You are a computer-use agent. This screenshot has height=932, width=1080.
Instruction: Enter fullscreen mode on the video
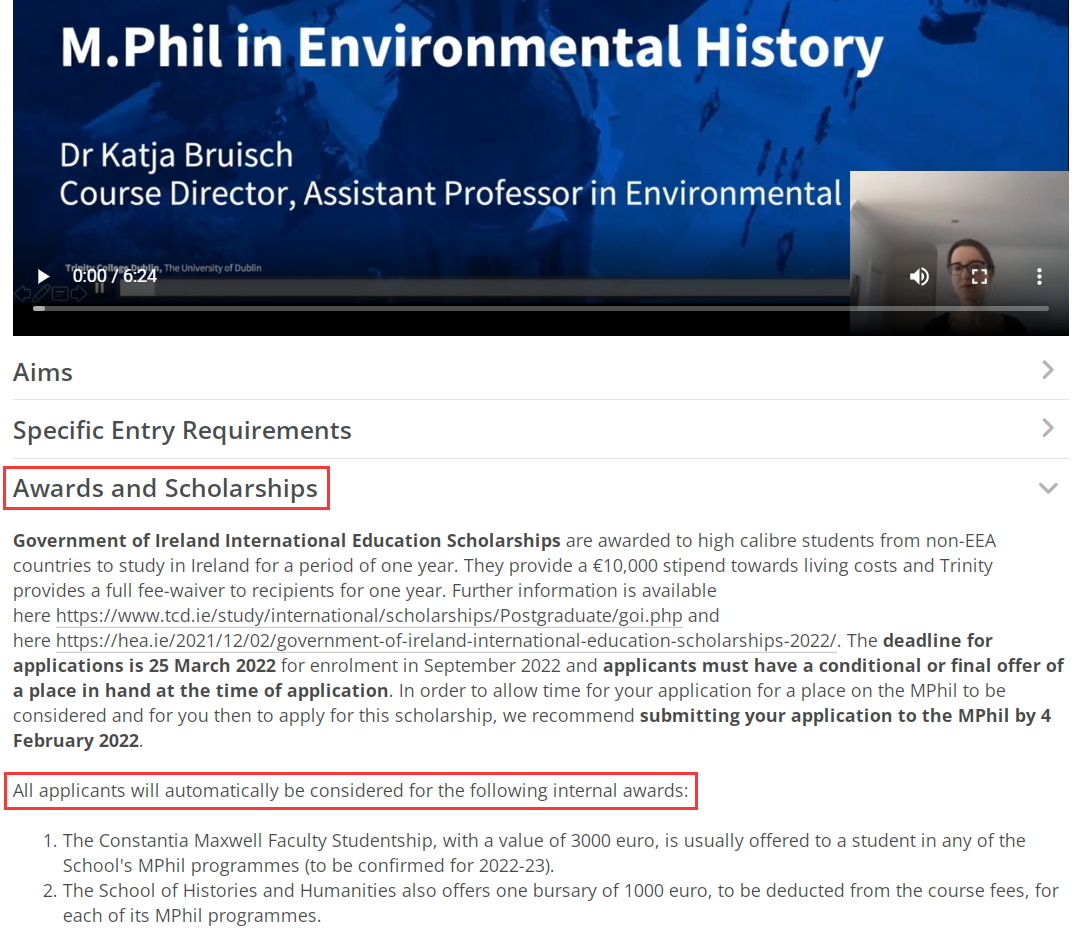coord(979,276)
